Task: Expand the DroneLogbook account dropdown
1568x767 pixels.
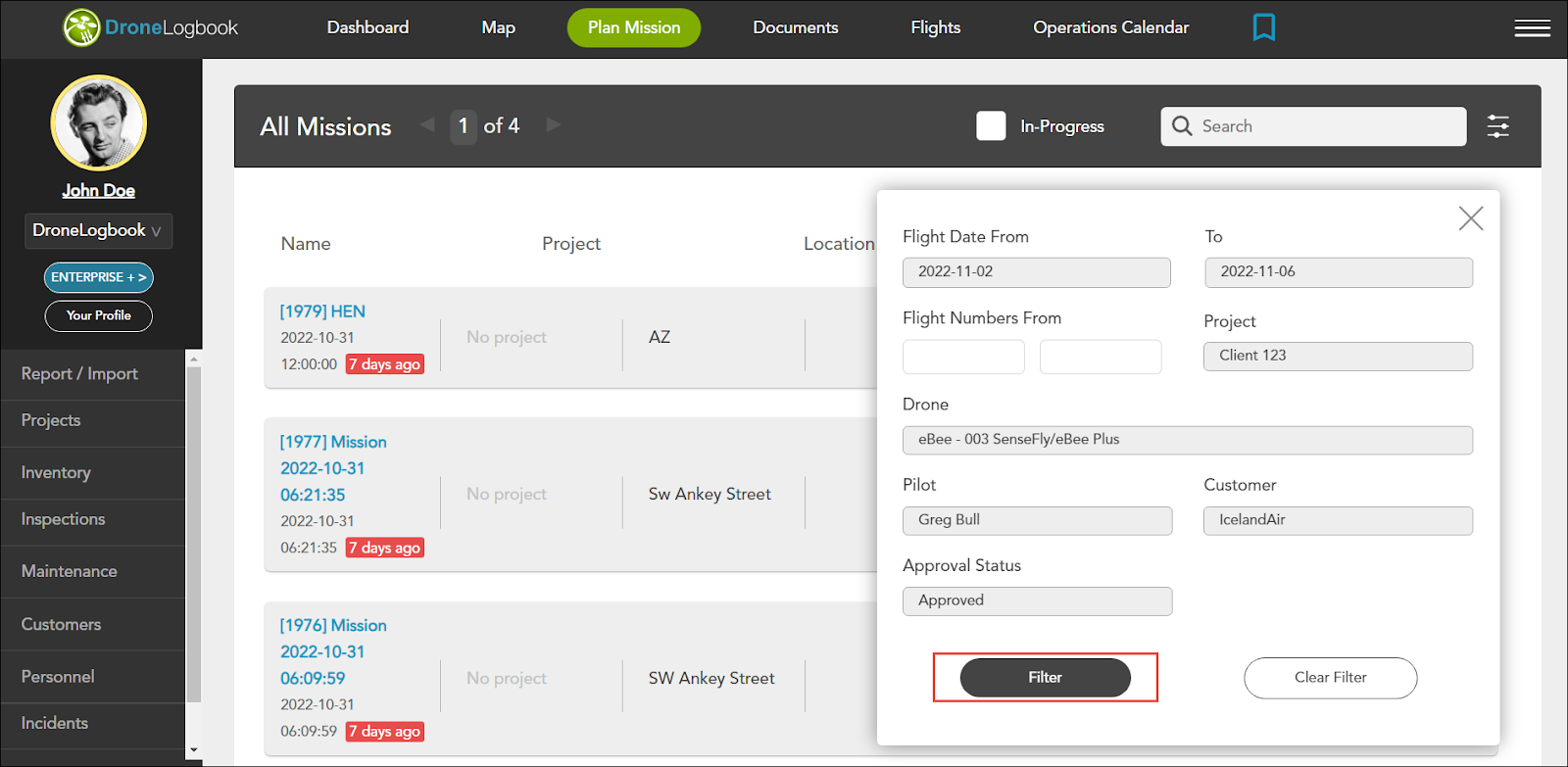Action: coord(98,231)
